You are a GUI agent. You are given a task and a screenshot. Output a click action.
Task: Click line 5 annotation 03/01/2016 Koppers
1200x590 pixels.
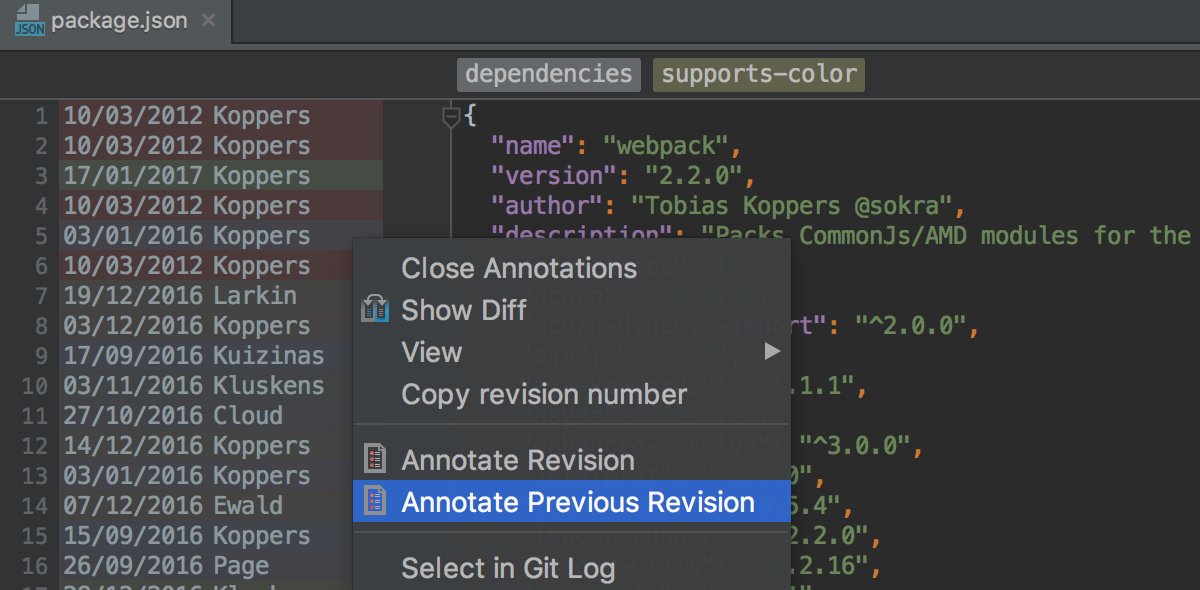pyautogui.click(x=187, y=236)
